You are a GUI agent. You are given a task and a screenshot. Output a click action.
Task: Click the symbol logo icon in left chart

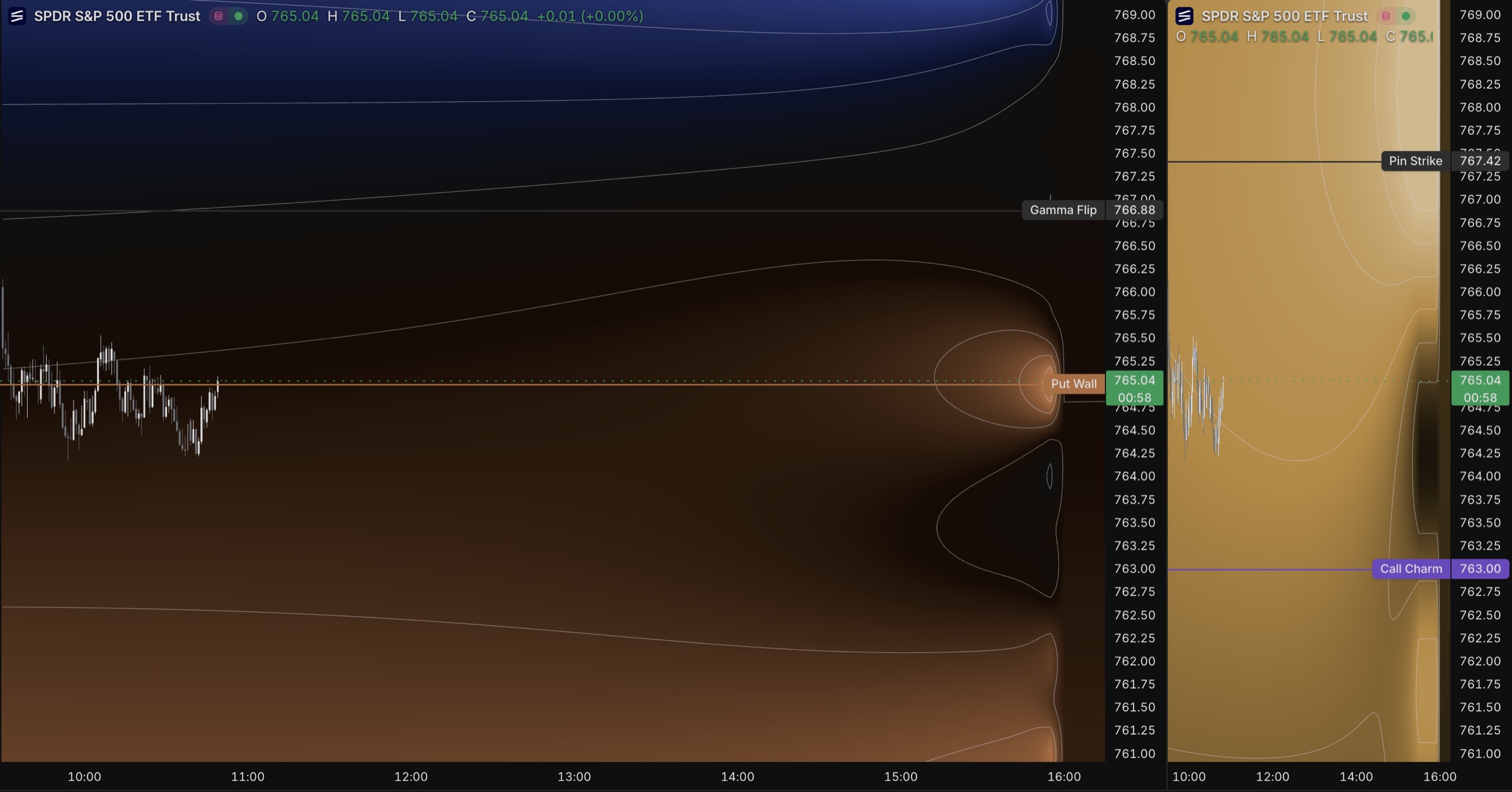click(x=17, y=16)
